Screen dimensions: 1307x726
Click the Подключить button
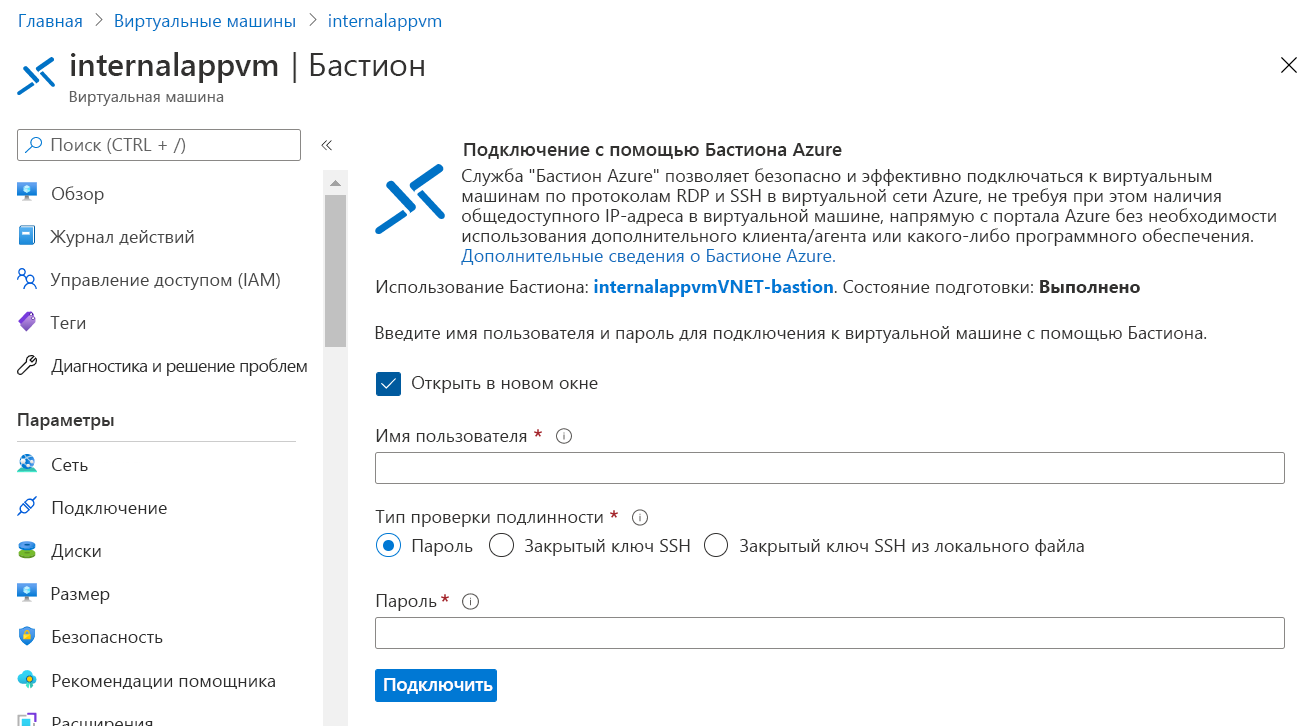click(436, 685)
